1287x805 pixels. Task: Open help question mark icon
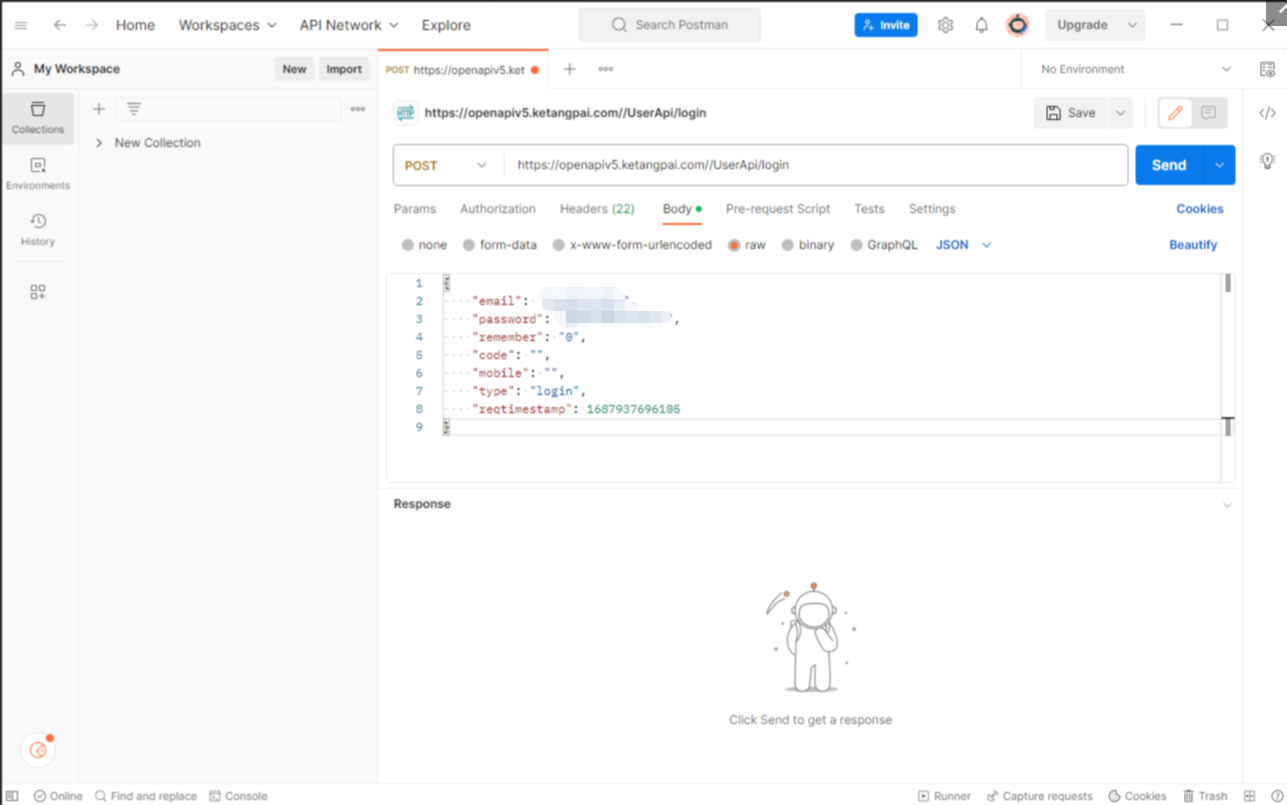pos(1277,796)
